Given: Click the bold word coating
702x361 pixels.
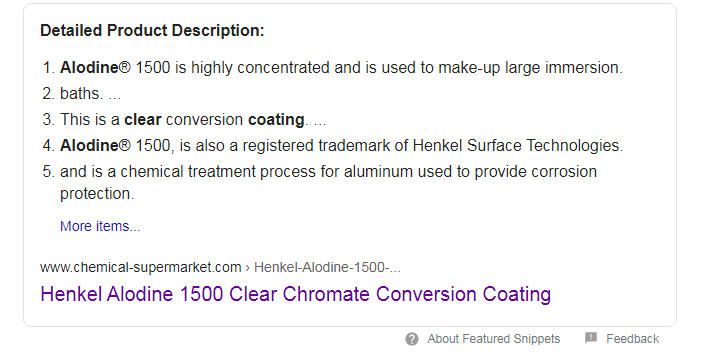Looking at the screenshot, I should tap(276, 120).
